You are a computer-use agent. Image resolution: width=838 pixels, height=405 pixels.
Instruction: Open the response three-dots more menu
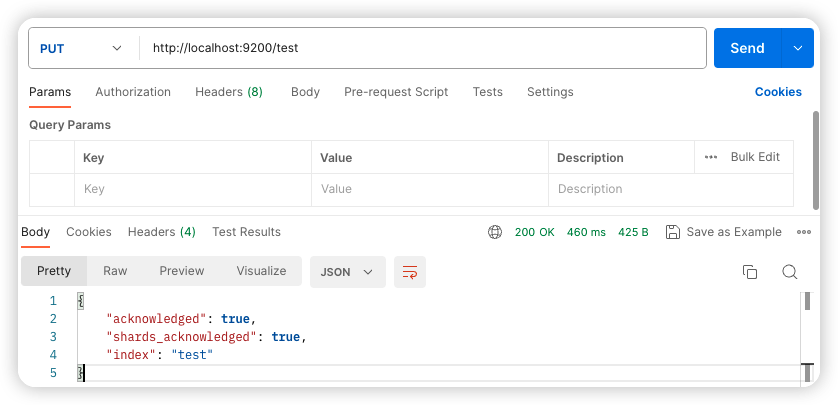click(x=804, y=232)
